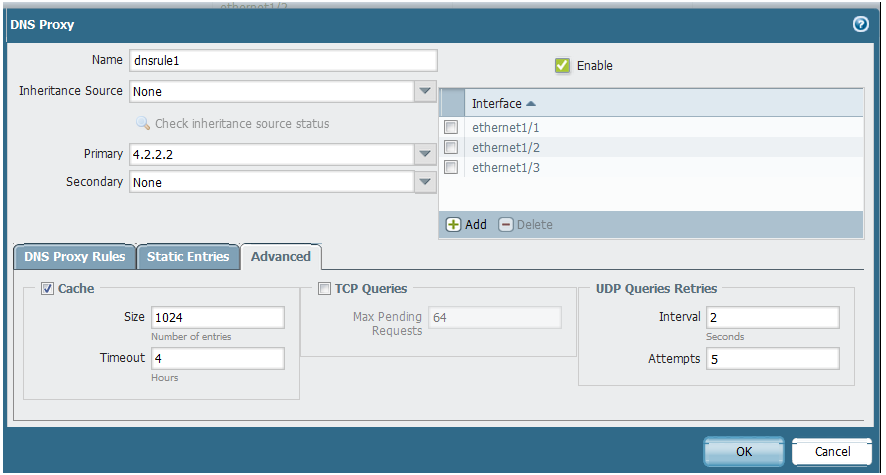886x475 pixels.
Task: Click the green plus Add icon
Action: [453, 224]
